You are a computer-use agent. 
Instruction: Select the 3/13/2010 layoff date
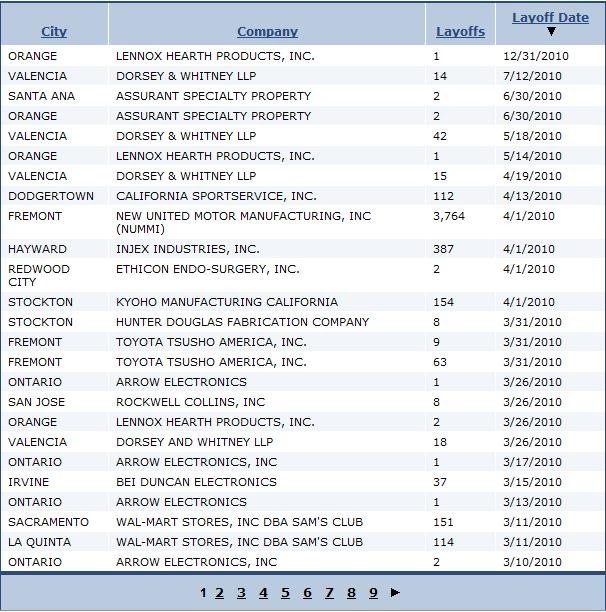click(532, 502)
